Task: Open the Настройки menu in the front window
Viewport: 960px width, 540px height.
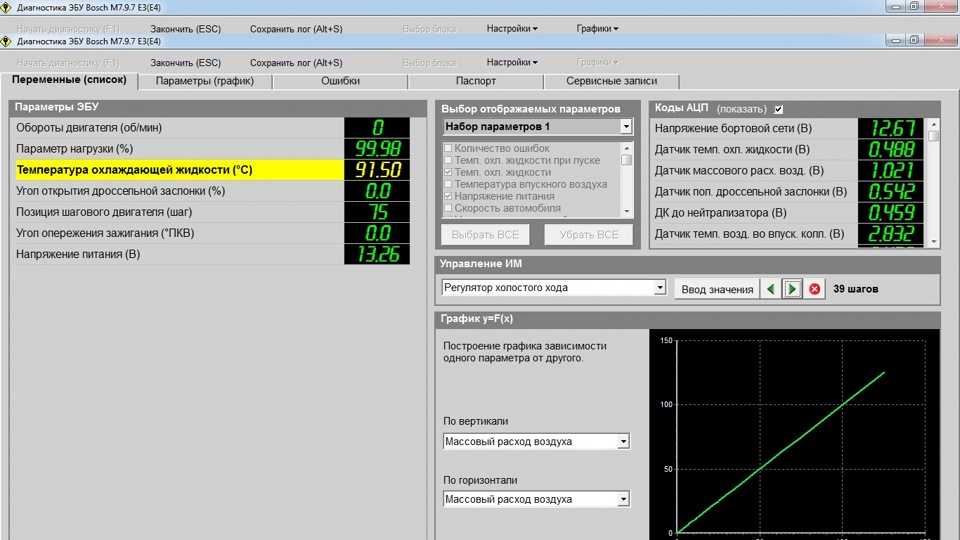Action: pos(512,62)
